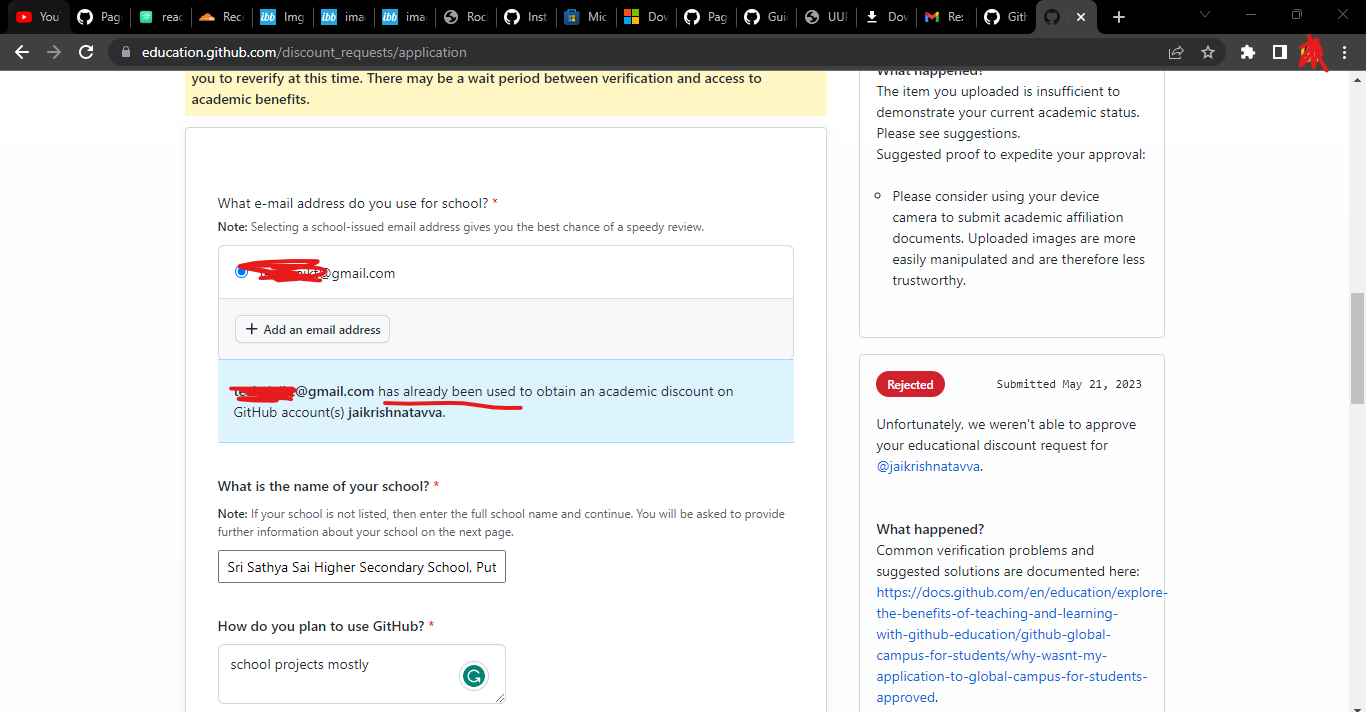The height and width of the screenshot is (712, 1366).
Task: Switch to the YouTube tab
Action: pyautogui.click(x=37, y=17)
